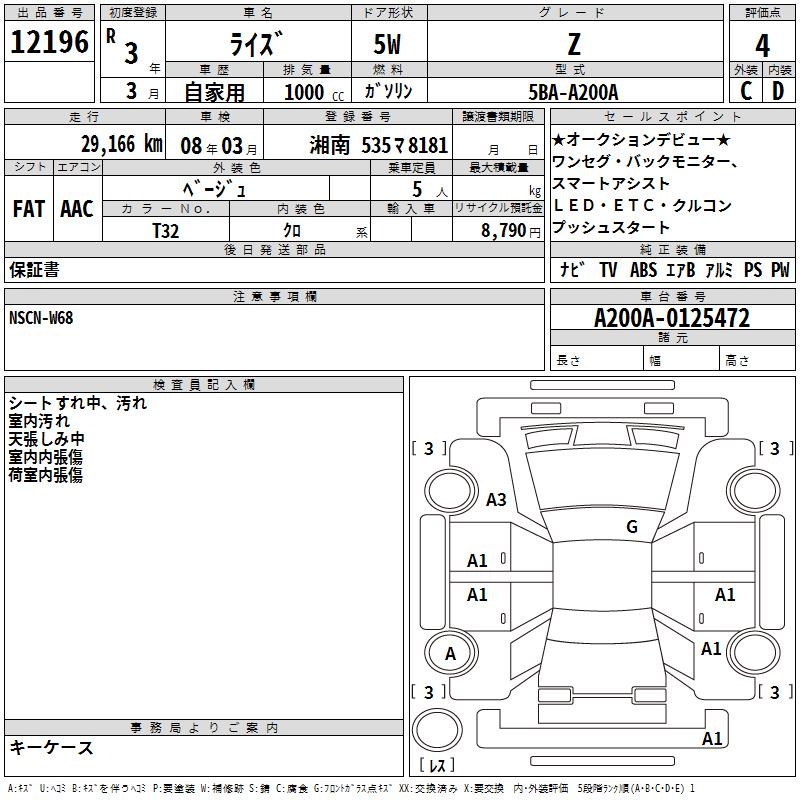Image resolution: width=800 pixels, height=800 pixels.
Task: Select the 譲渡書類期限 header
Action: coord(498,116)
